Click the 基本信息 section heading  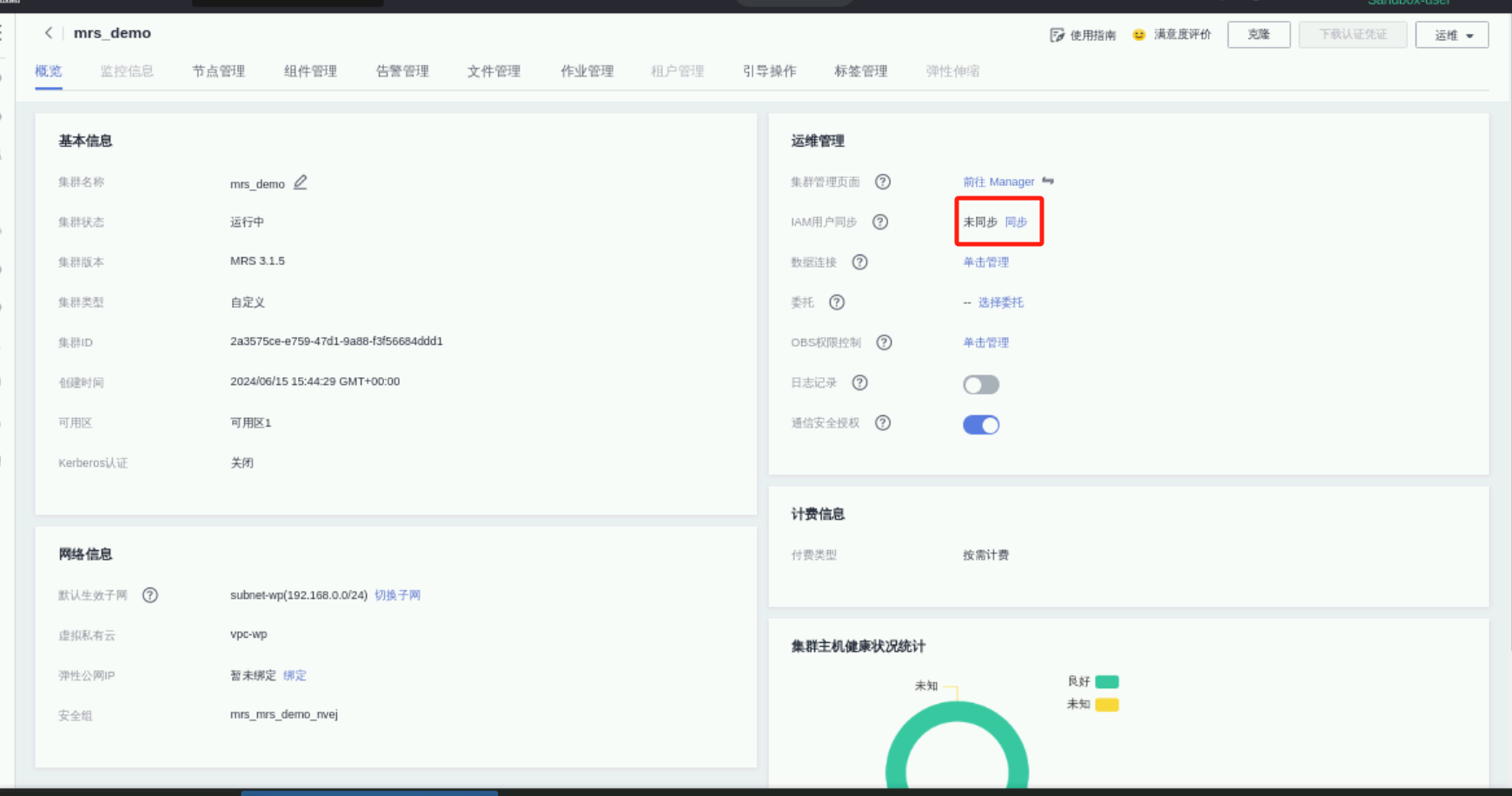pyautogui.click(x=85, y=141)
